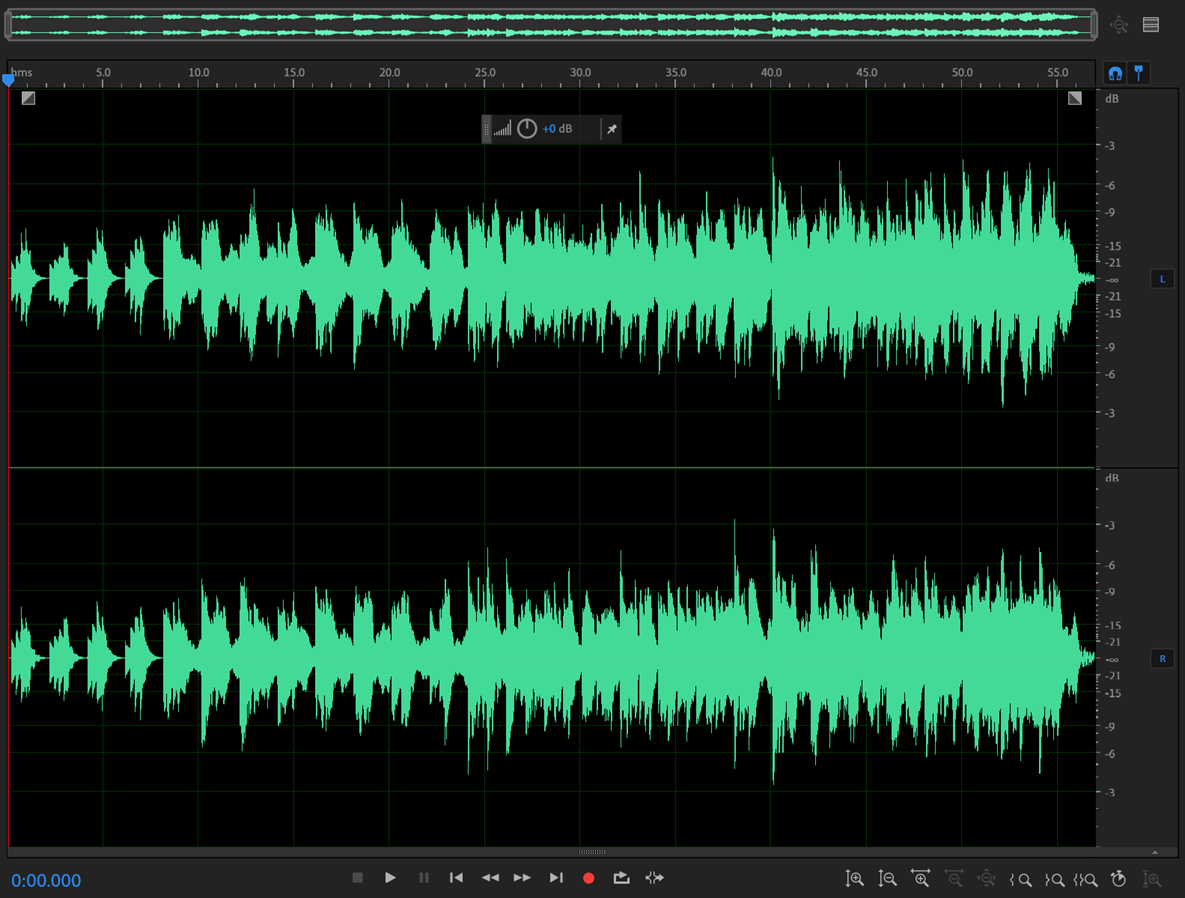Screen dimensions: 1185x898
Task: Toggle snapping magnet icon
Action: point(1115,73)
